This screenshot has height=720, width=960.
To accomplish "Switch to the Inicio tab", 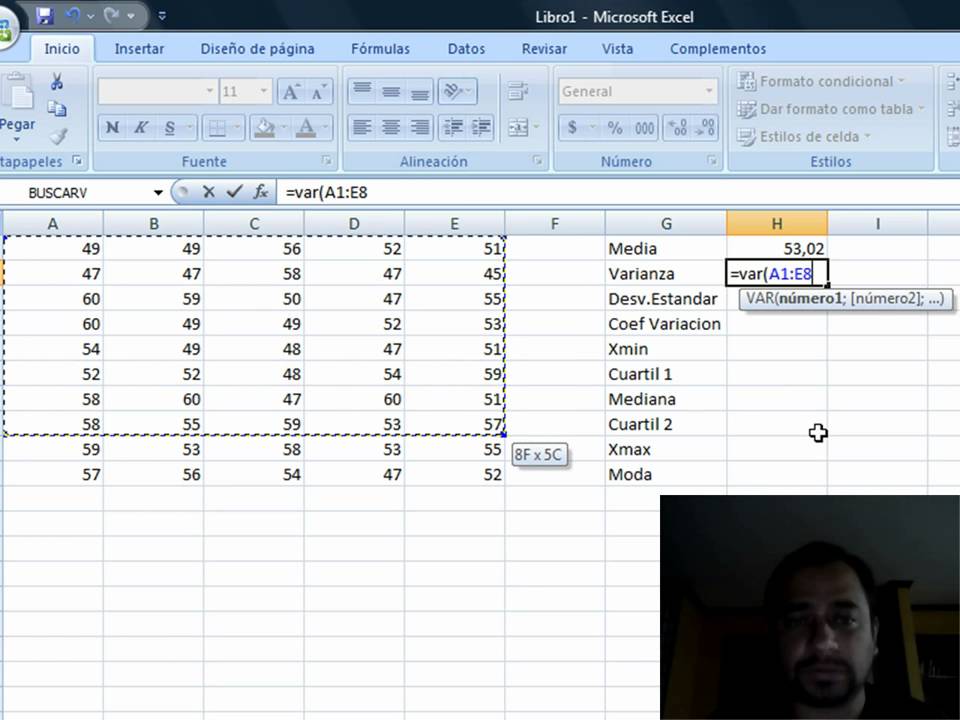I will [x=62, y=48].
